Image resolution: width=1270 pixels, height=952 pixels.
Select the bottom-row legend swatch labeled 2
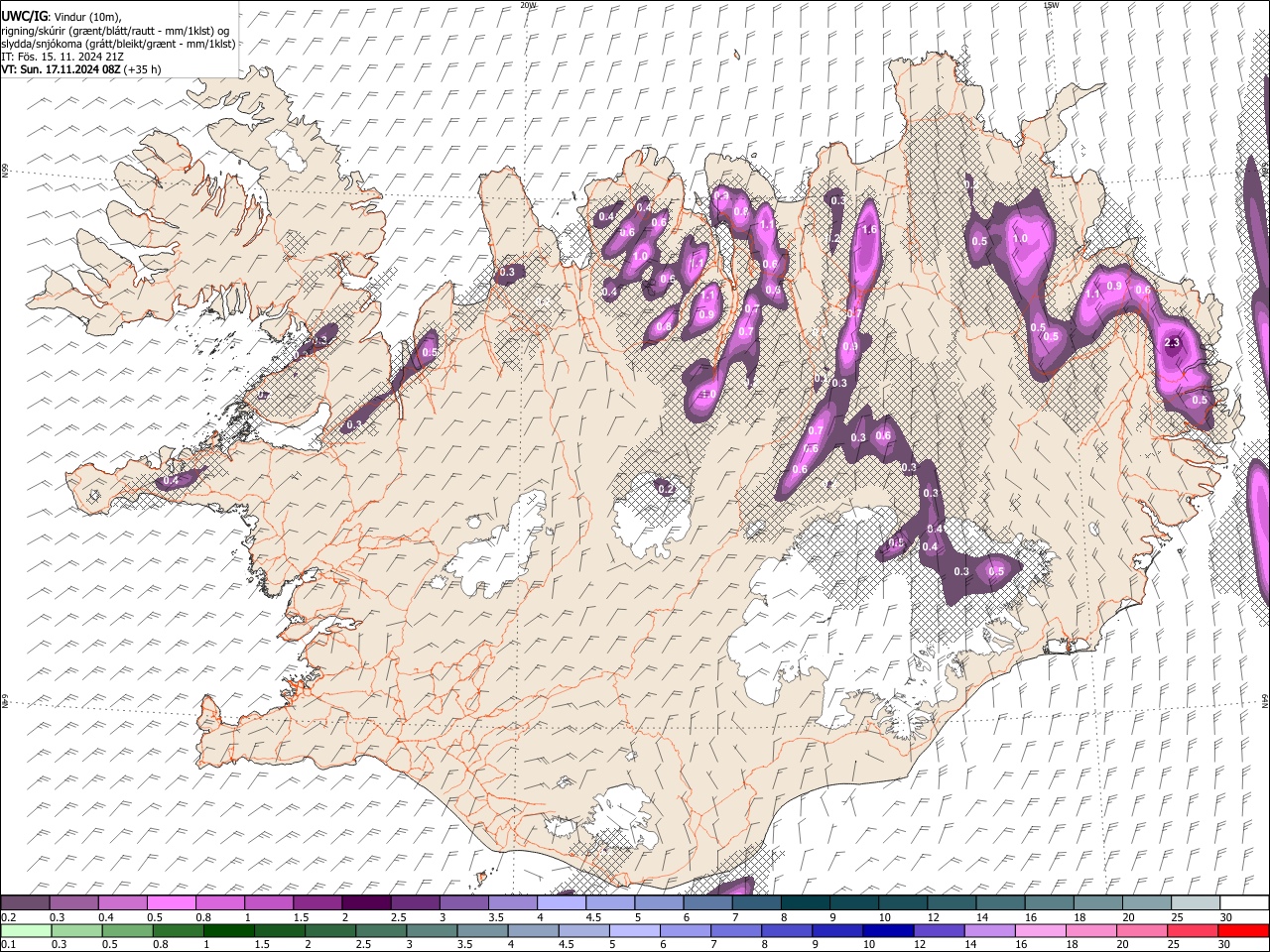[x=330, y=930]
